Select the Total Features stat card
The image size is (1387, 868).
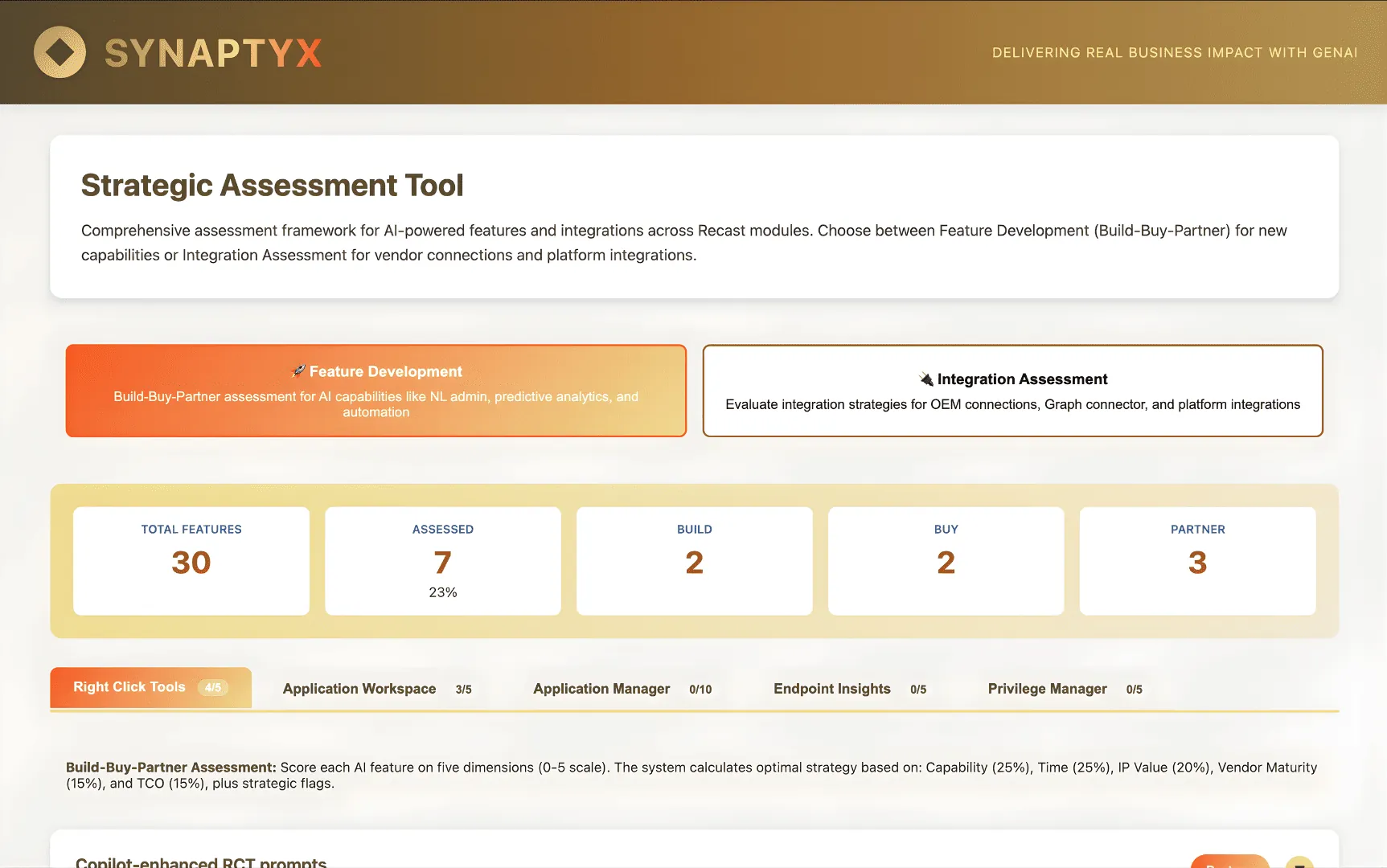coord(191,560)
